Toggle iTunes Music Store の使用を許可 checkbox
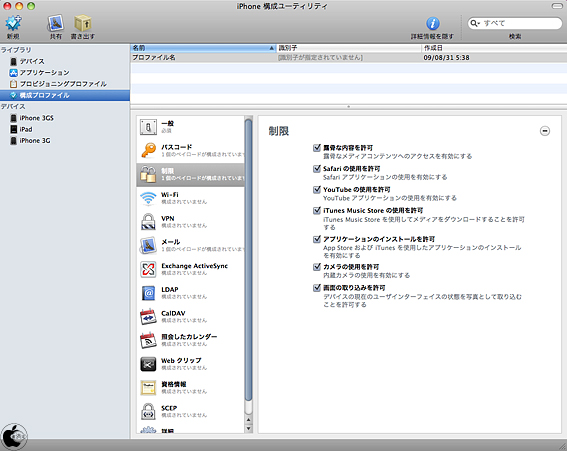567x451 pixels. click(317, 210)
